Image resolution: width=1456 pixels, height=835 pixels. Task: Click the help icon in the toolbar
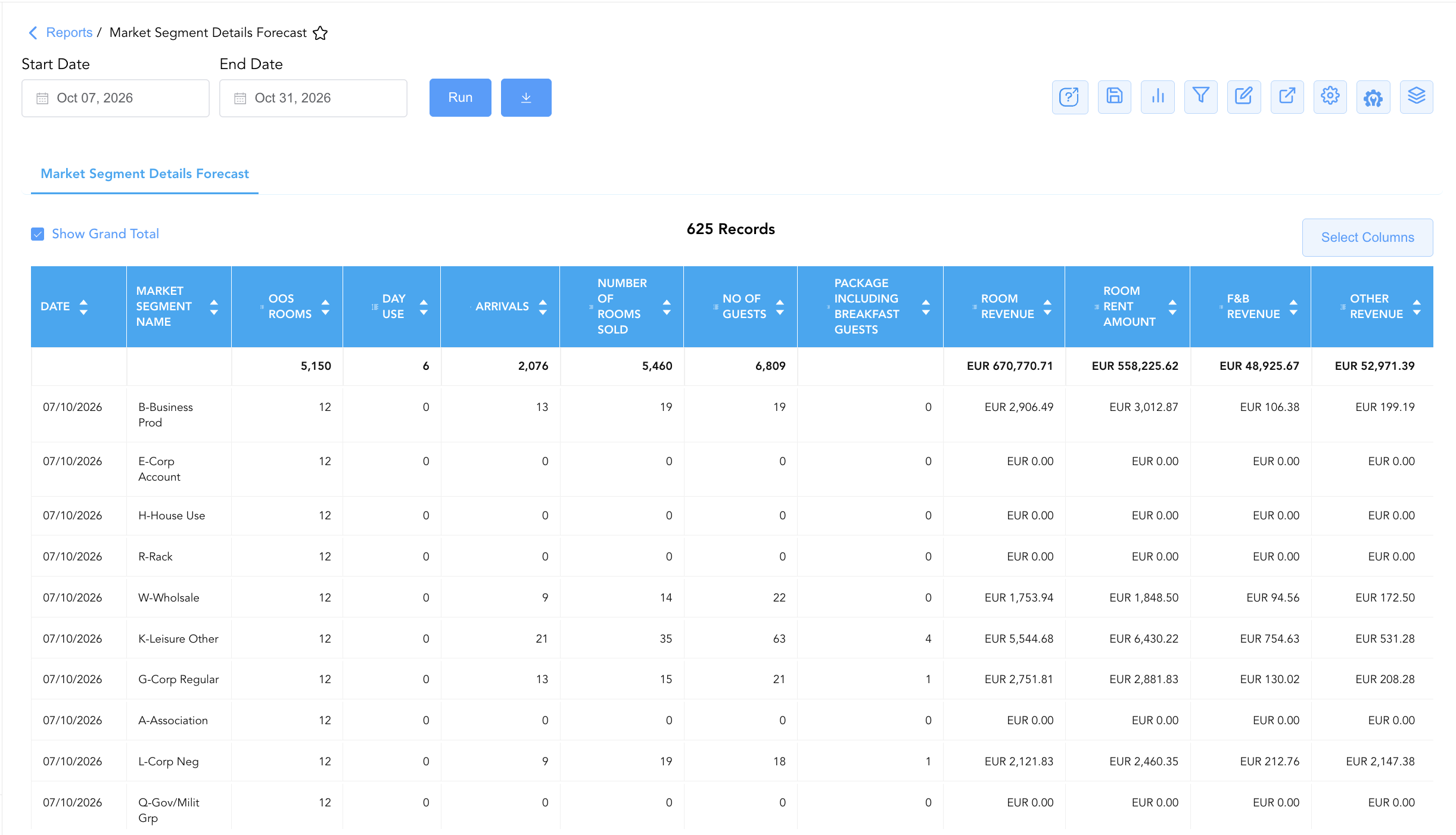tap(1069, 97)
